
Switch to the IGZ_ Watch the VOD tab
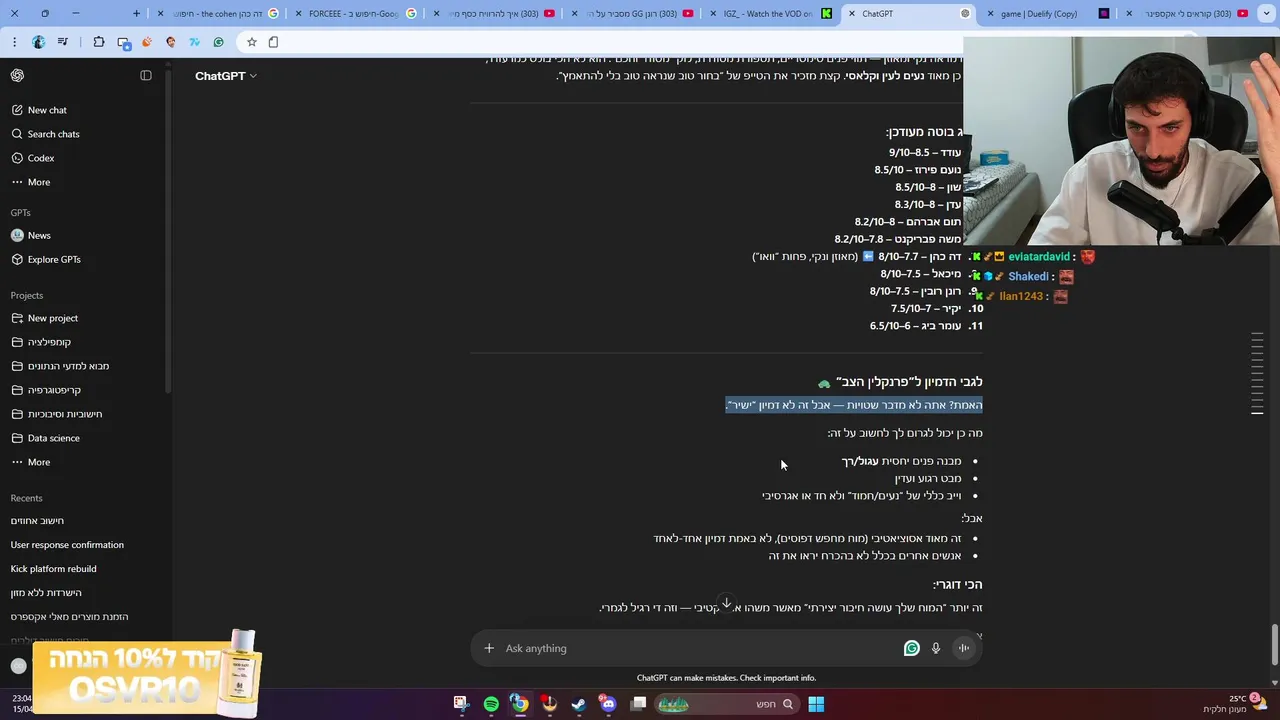[x=768, y=14]
